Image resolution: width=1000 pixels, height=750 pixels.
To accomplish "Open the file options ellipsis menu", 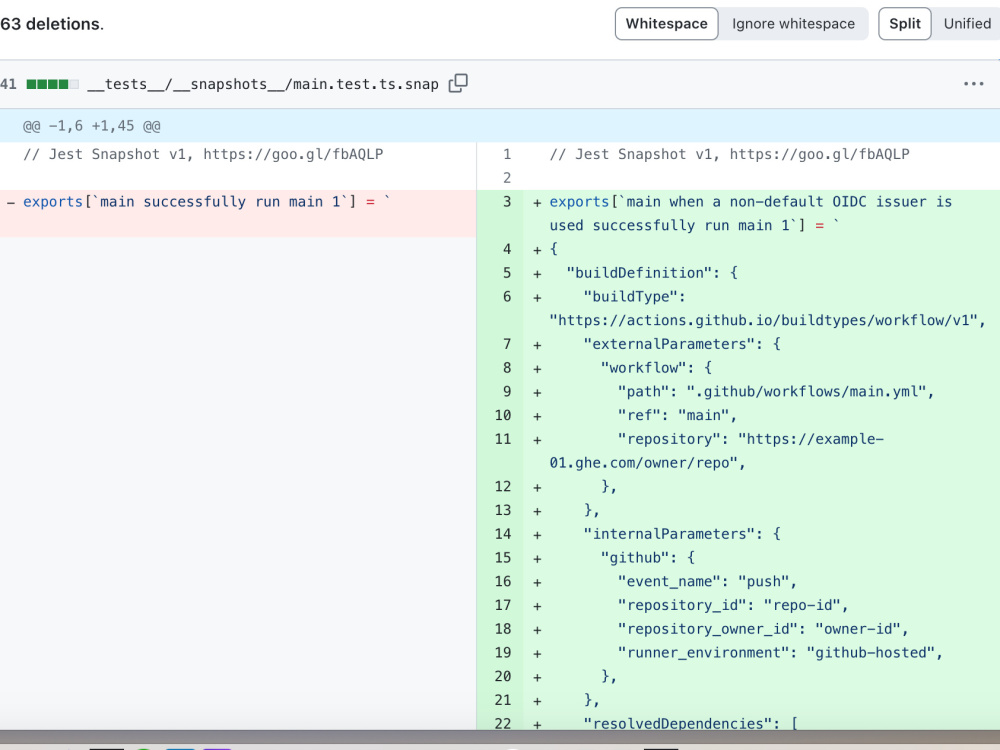I will tap(973, 84).
